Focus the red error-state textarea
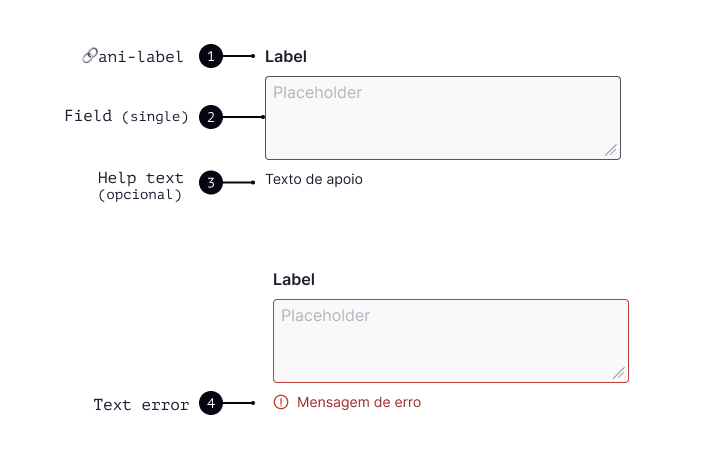 pyautogui.click(x=451, y=341)
